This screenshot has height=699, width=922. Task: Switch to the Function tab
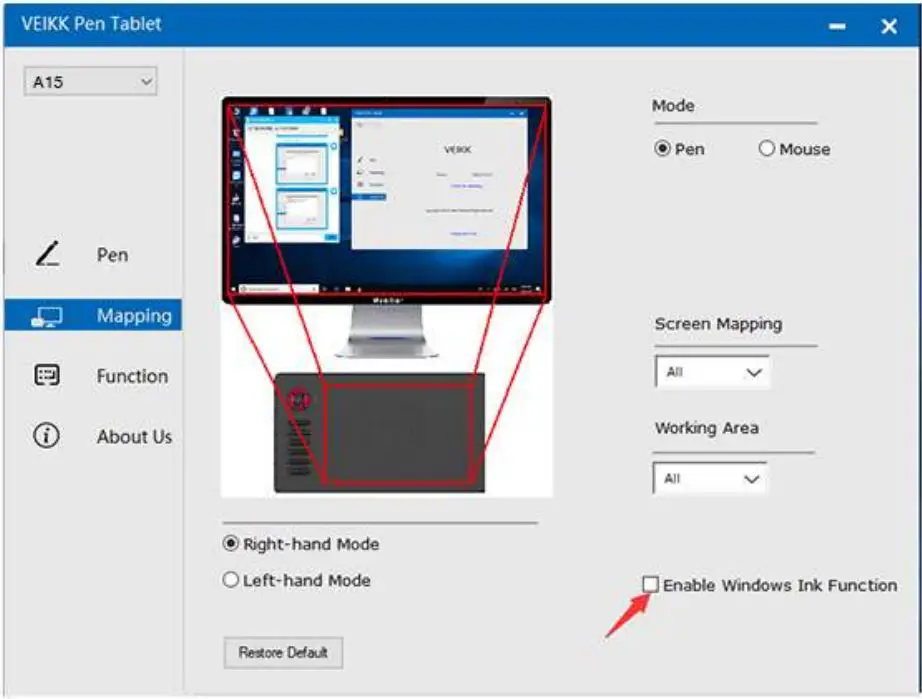pos(132,376)
